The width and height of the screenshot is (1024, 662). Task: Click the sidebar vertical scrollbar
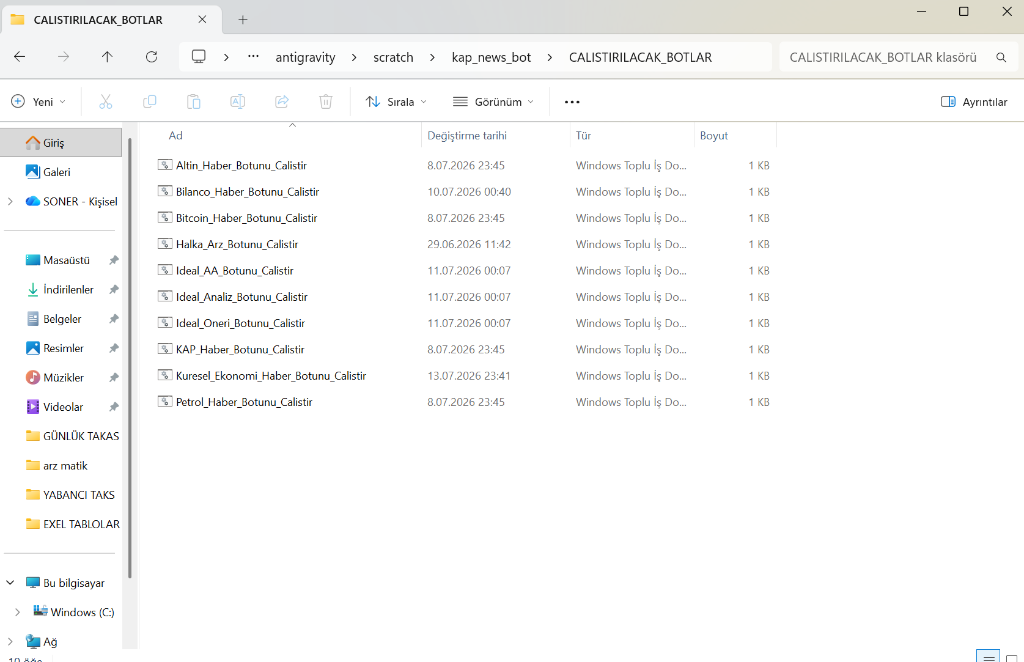130,358
